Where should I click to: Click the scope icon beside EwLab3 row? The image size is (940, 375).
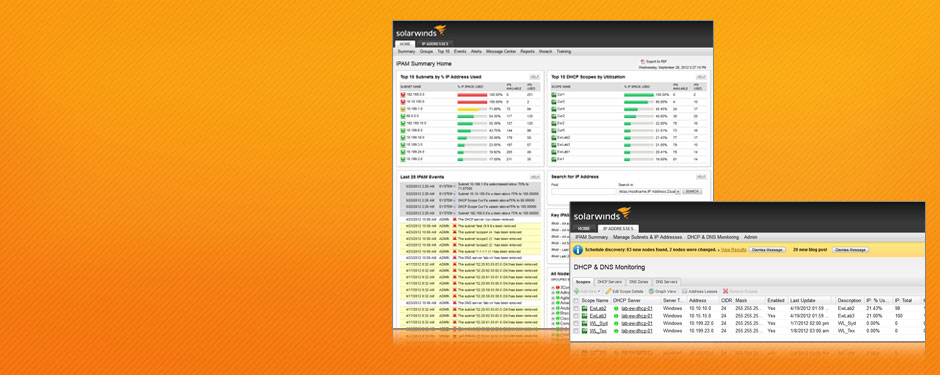click(585, 316)
